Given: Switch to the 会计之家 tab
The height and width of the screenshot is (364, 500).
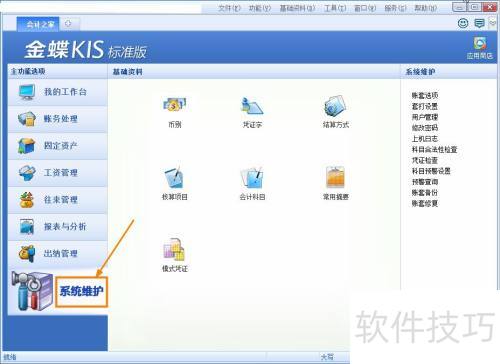Looking at the screenshot, I should (x=38, y=24).
